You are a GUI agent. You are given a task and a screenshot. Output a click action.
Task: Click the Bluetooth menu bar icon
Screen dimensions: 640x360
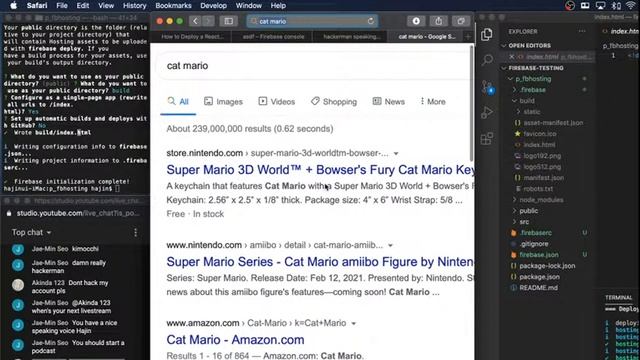click(616, 6)
